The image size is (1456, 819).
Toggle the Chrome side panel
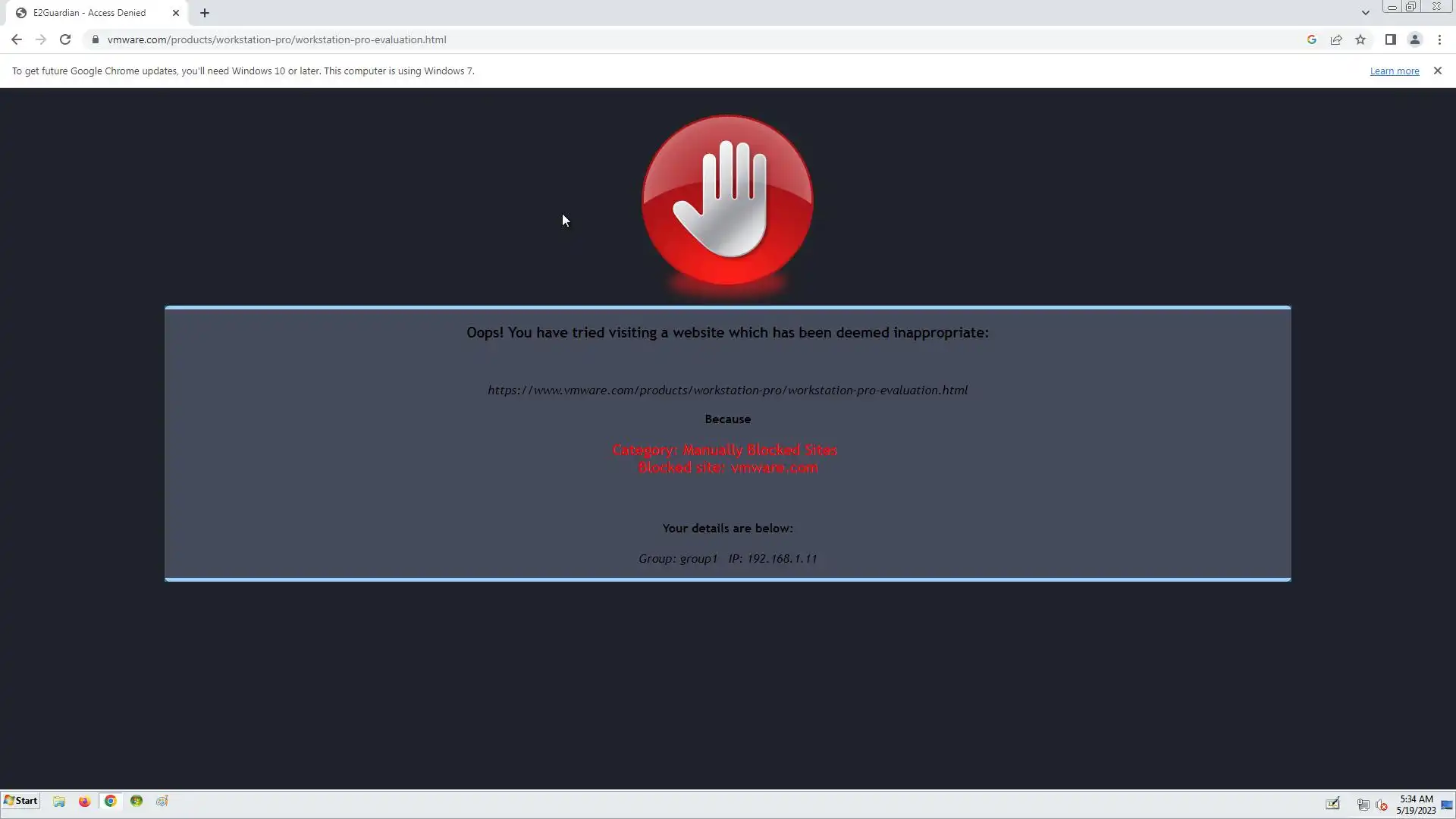tap(1390, 39)
